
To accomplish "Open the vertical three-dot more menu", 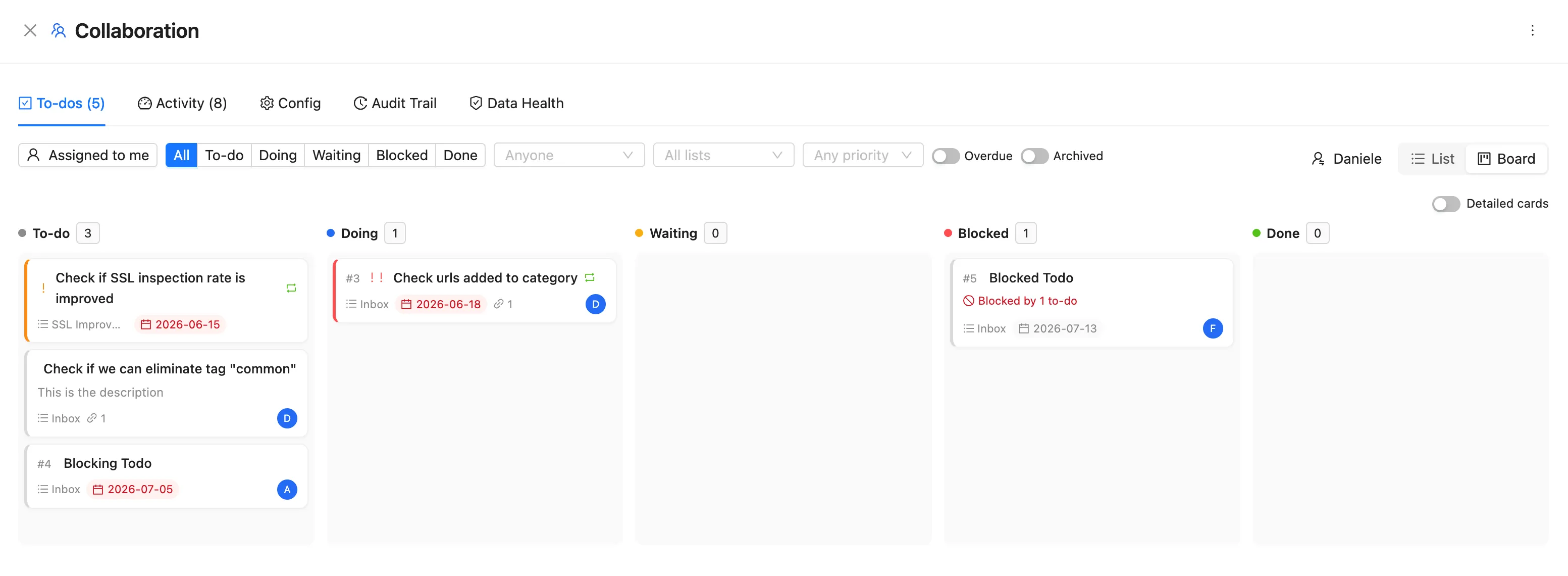I will [x=1532, y=30].
